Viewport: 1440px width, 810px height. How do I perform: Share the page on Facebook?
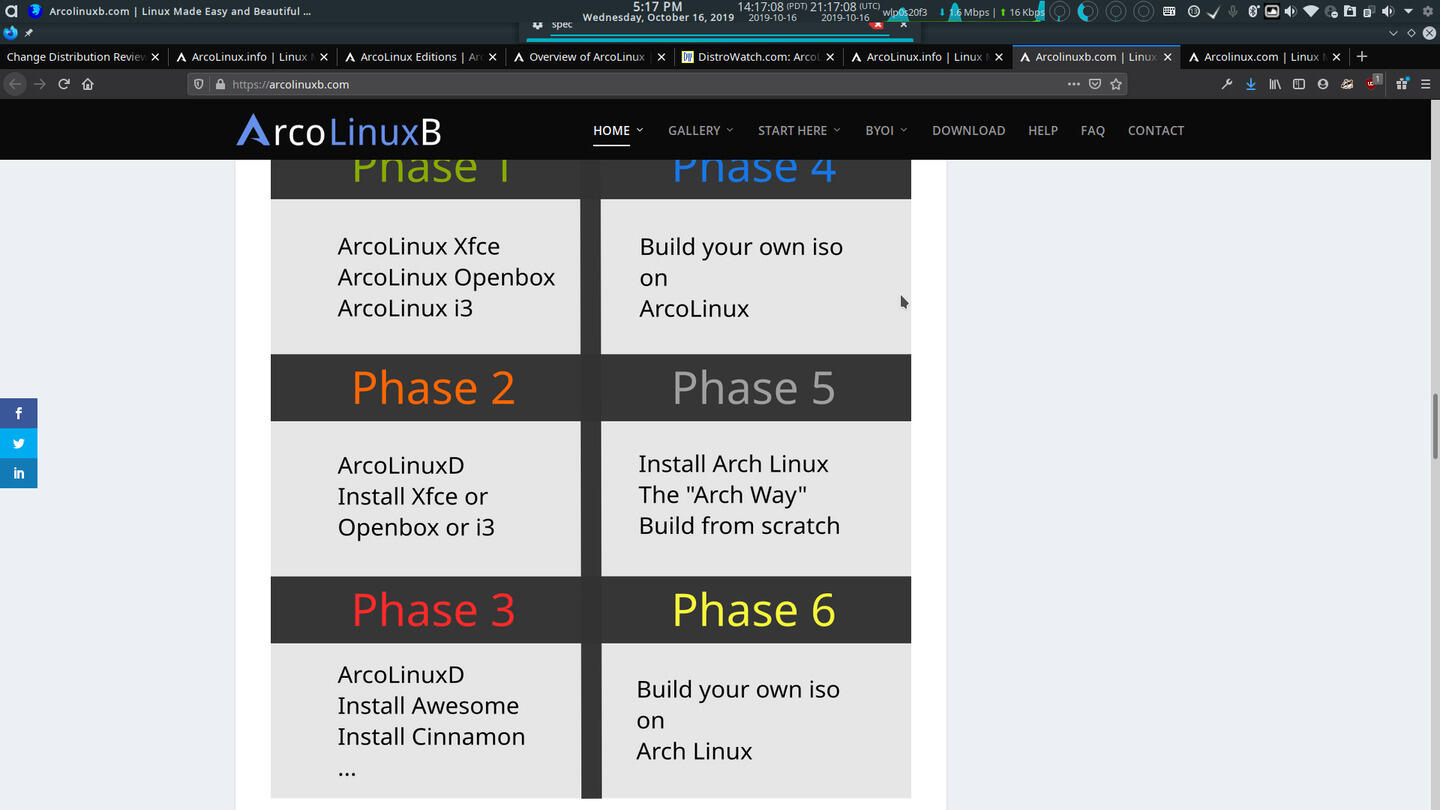[x=18, y=413]
